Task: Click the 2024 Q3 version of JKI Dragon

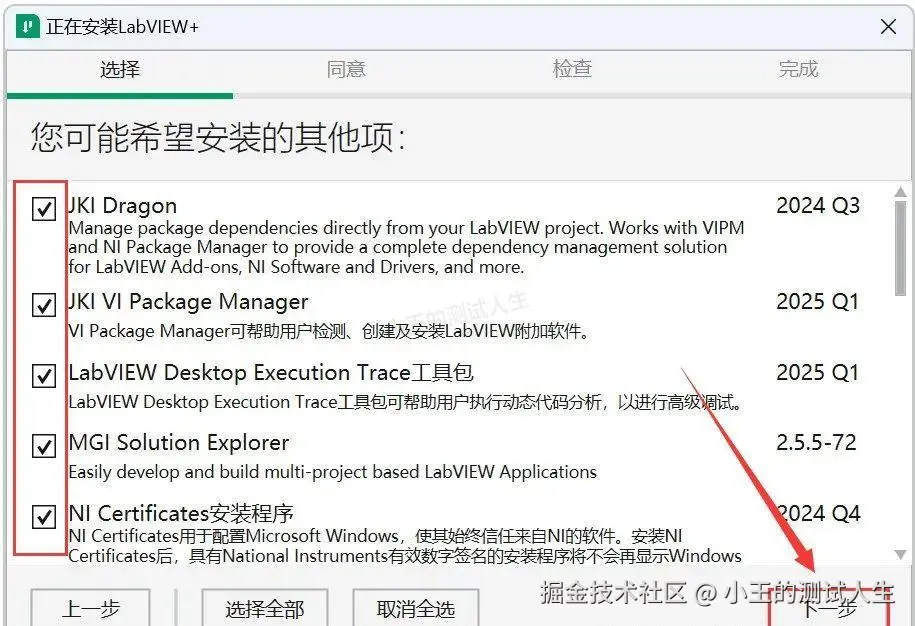Action: pos(818,205)
